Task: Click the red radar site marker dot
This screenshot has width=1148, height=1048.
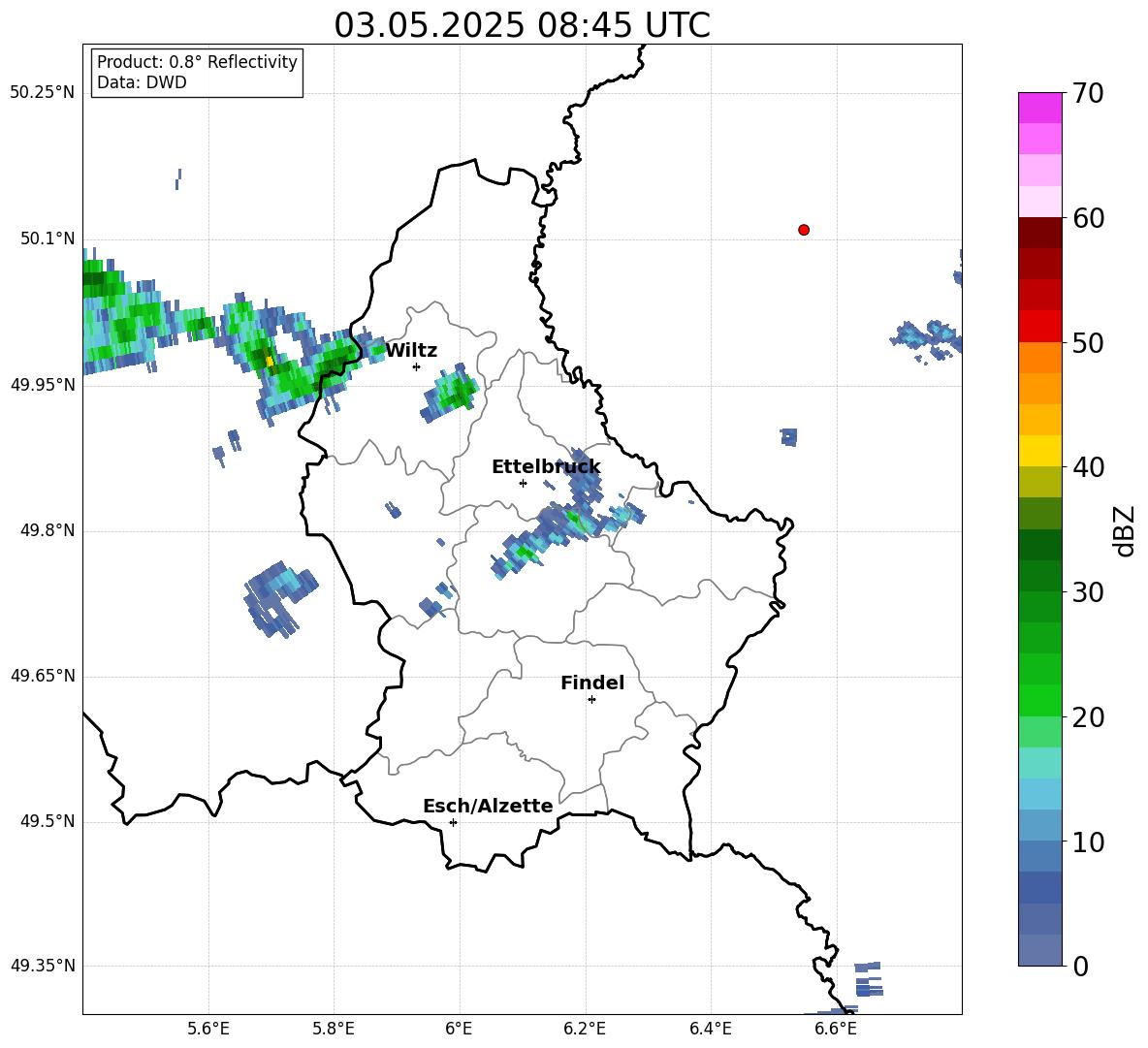Action: click(x=803, y=230)
